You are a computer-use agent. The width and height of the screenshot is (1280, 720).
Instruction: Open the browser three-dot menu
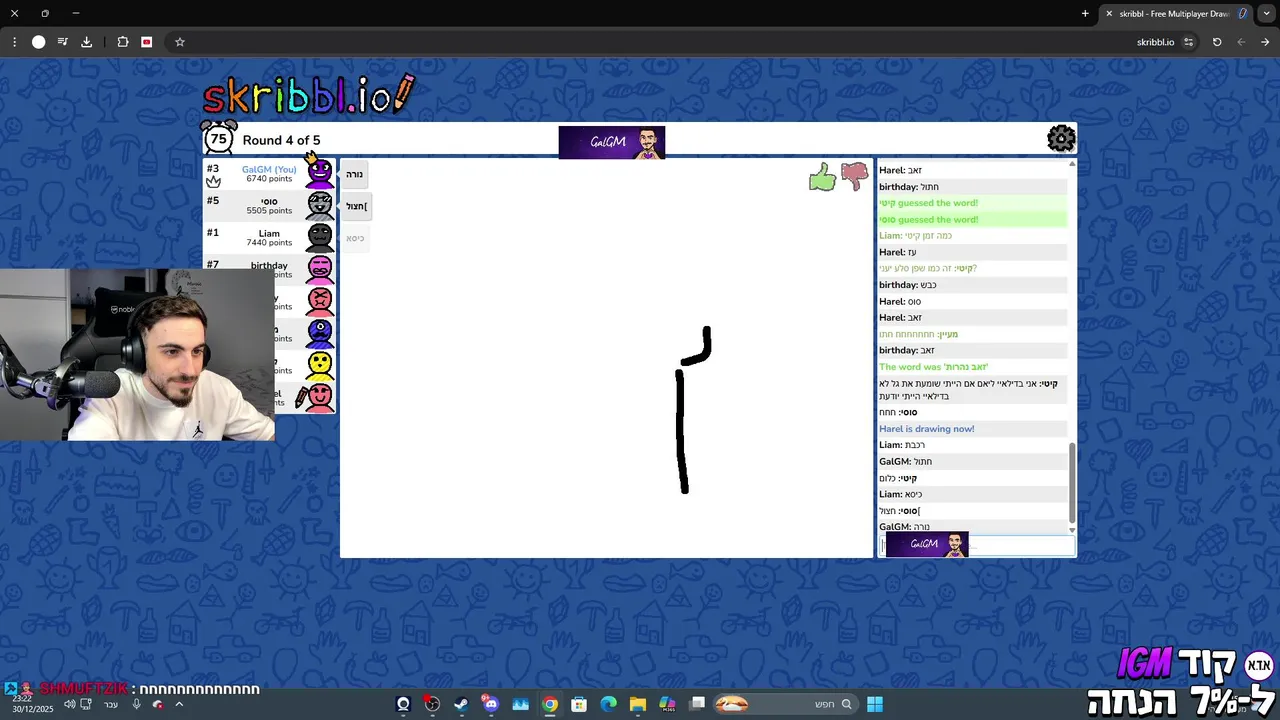click(x=14, y=42)
